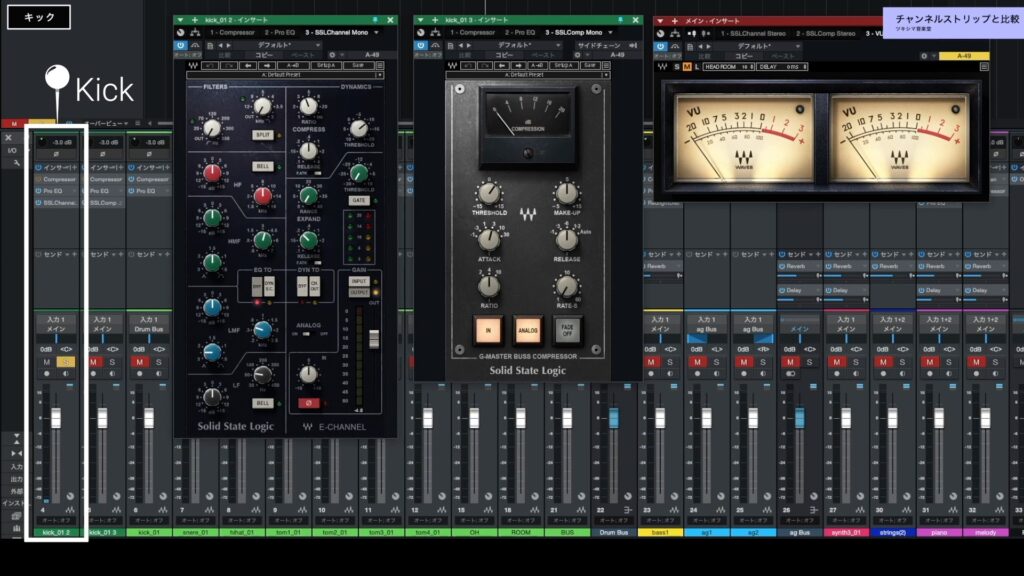This screenshot has width=1024, height=576.
Task: Click preset browser icon in kick_01 2 window
Action: 210,46
